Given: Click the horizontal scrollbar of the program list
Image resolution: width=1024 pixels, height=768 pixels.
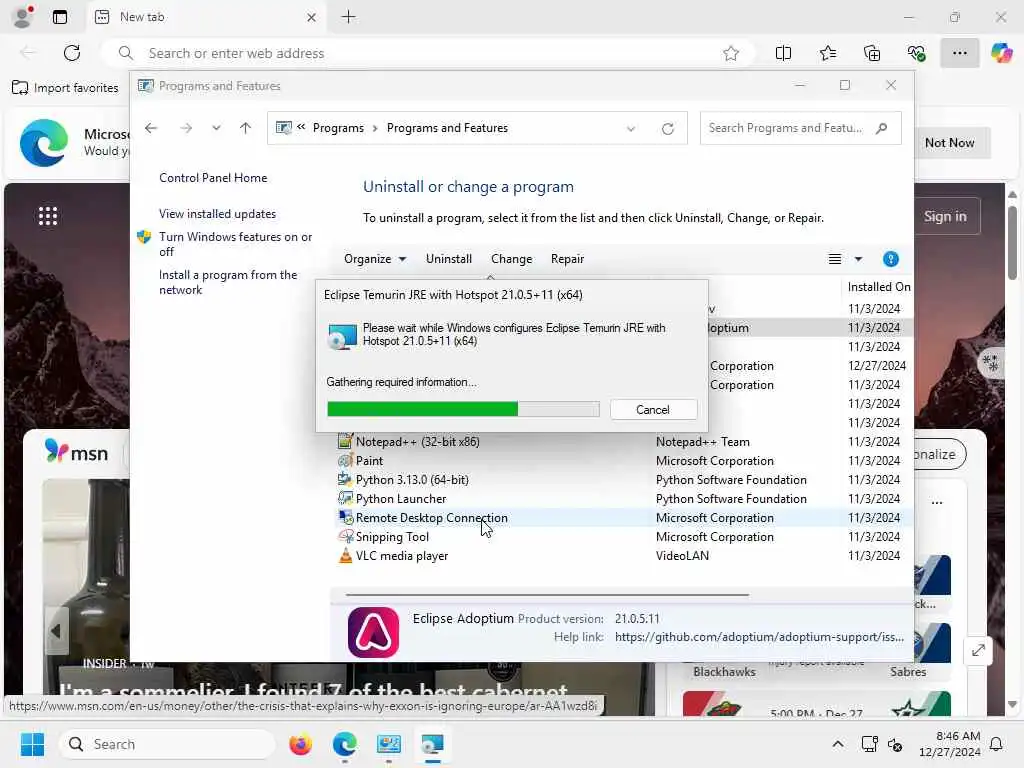Looking at the screenshot, I should pos(547,595).
